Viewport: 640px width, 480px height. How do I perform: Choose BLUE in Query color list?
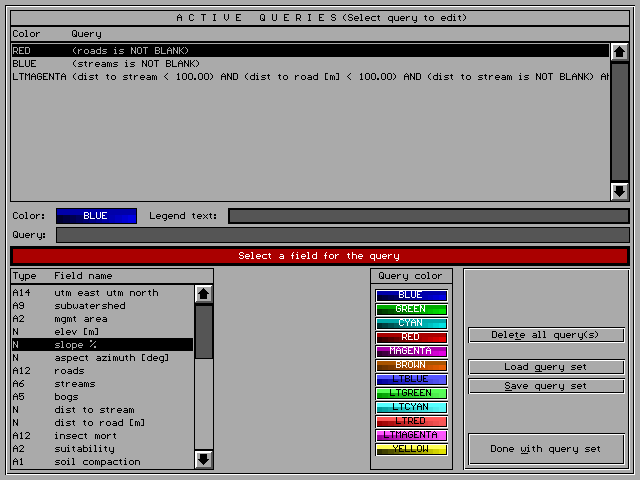pyautogui.click(x=411, y=295)
